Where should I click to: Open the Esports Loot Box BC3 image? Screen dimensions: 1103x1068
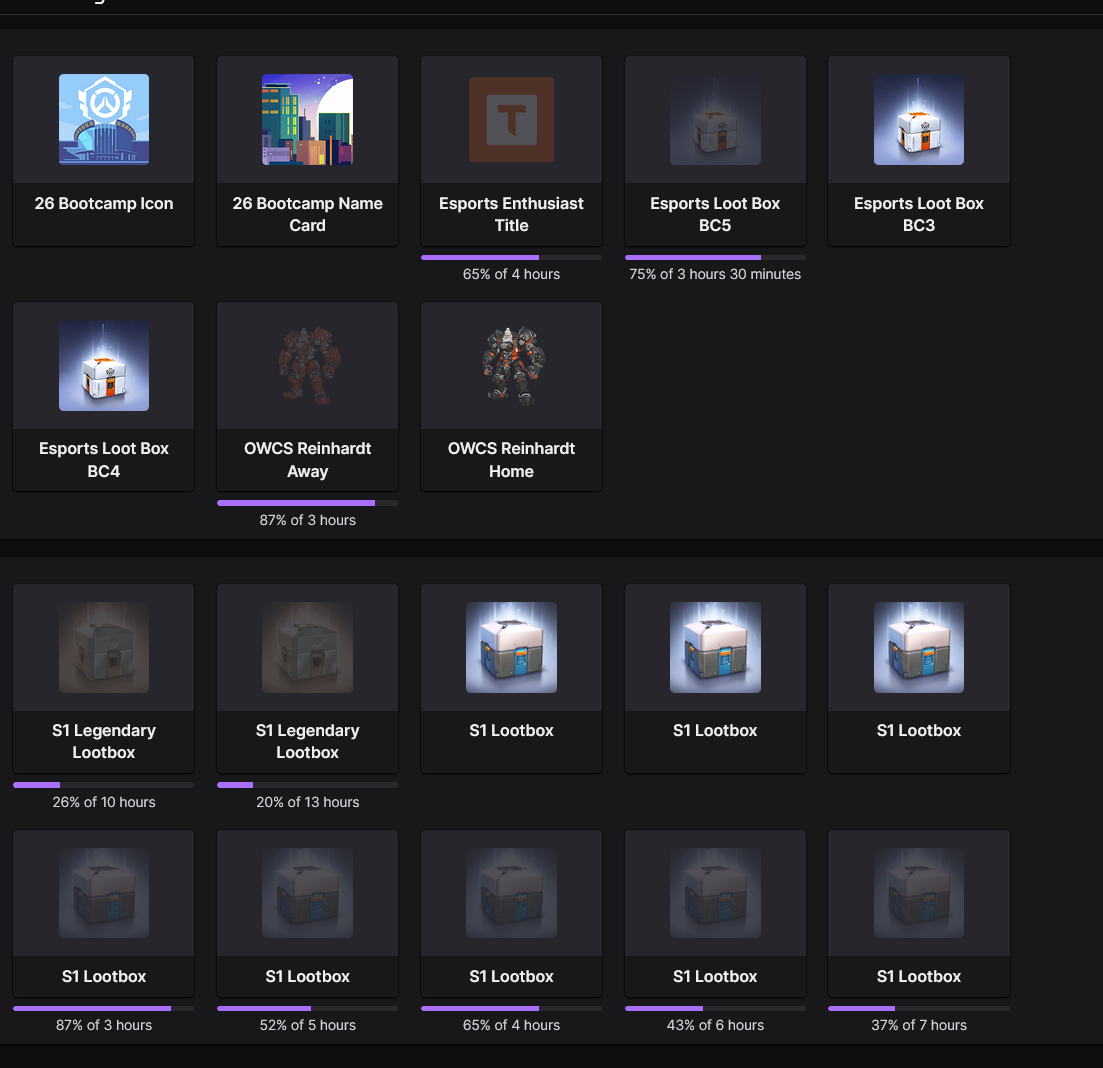click(919, 120)
